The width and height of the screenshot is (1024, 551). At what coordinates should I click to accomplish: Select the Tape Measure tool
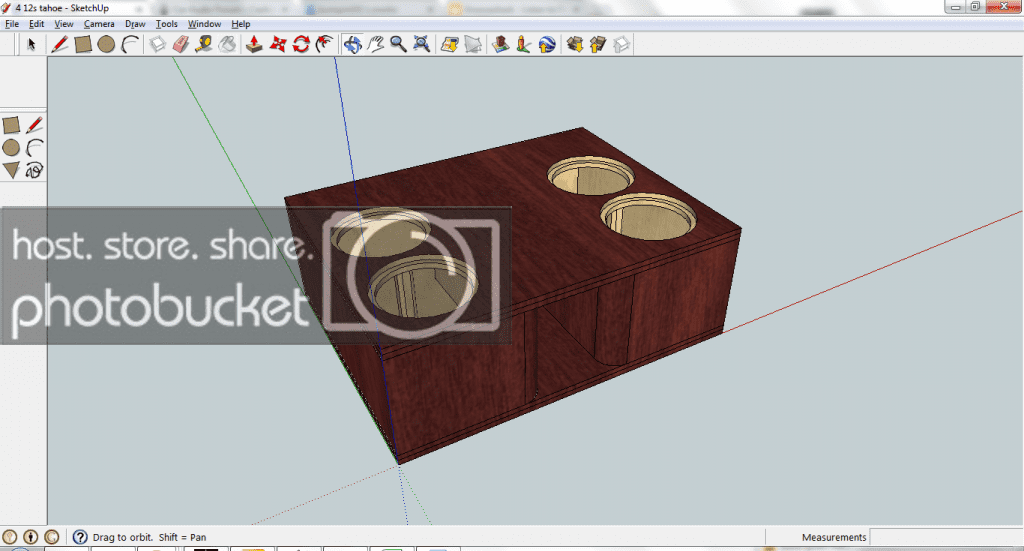(x=204, y=44)
